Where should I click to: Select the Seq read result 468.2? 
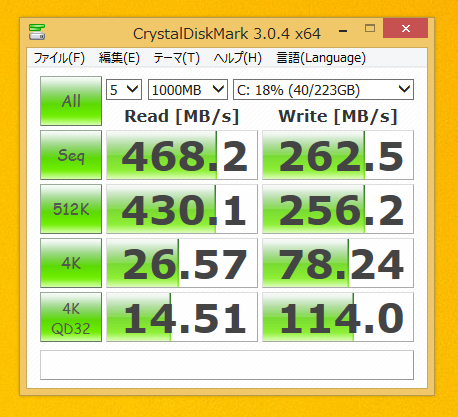[182, 155]
